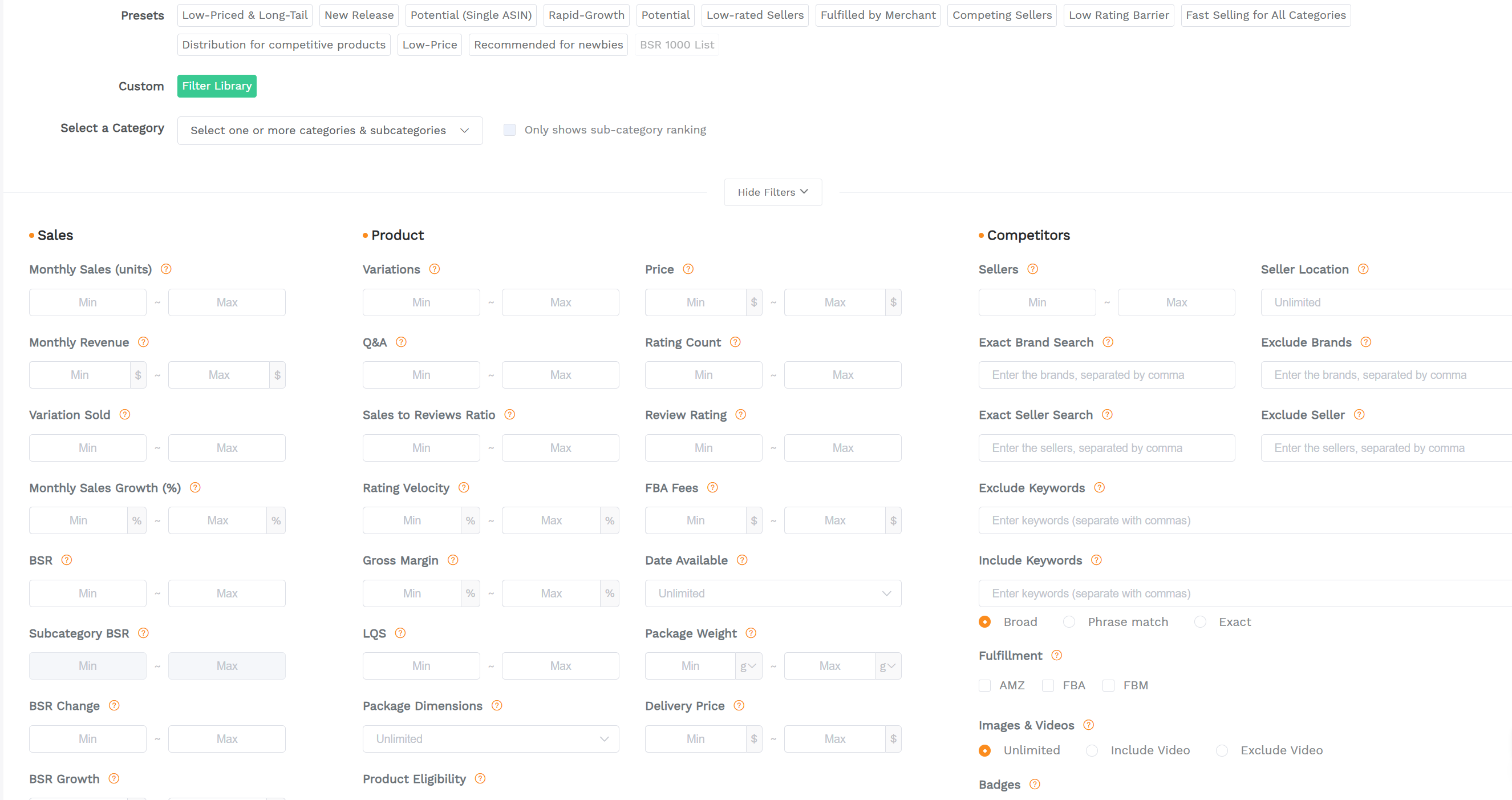View the Exact Brand Search help icon
The image size is (1512, 800).
pyautogui.click(x=1108, y=342)
